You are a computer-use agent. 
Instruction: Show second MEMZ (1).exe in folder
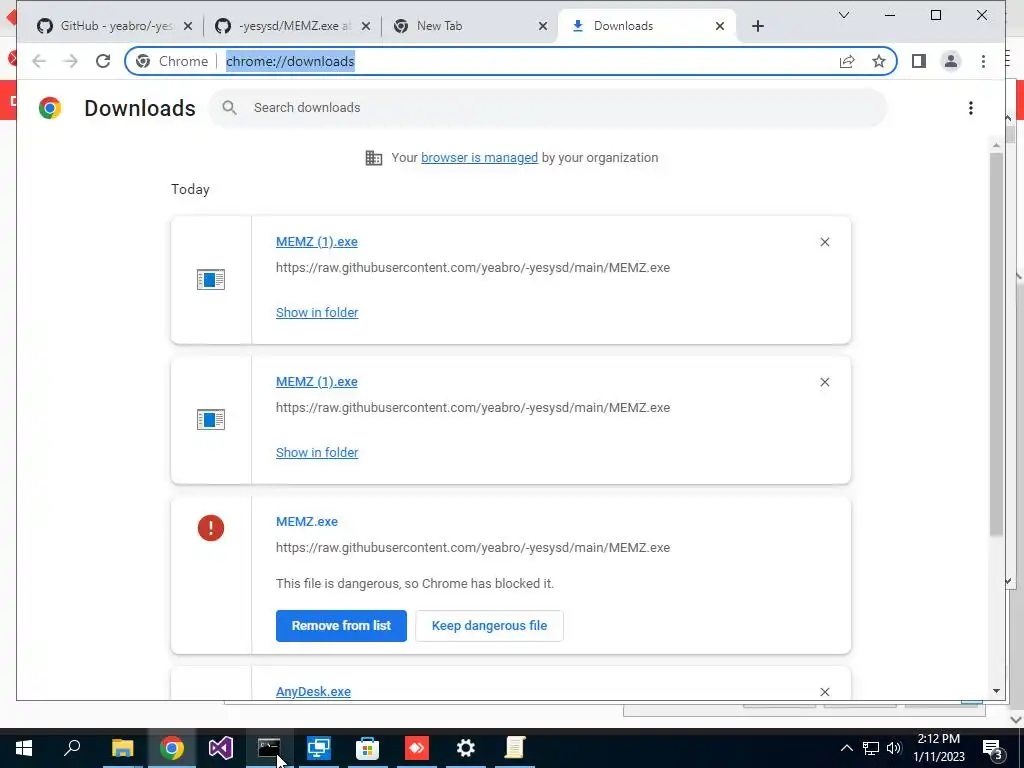[x=317, y=453]
